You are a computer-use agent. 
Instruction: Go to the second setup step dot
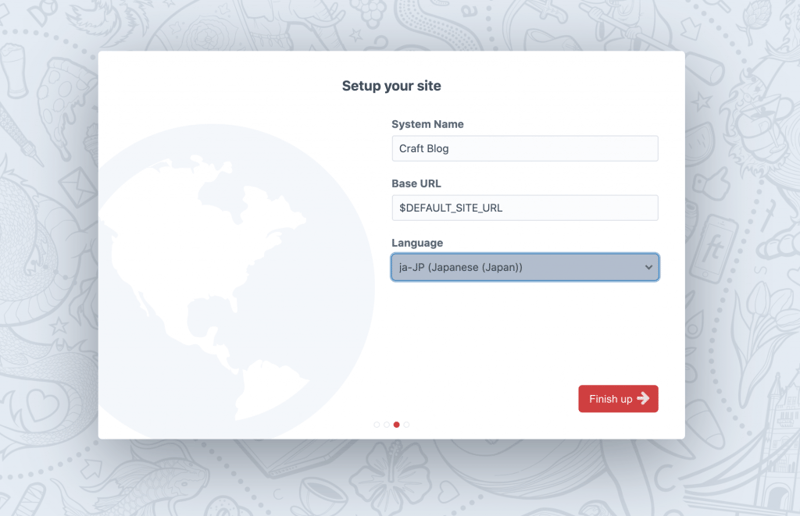[387, 425]
